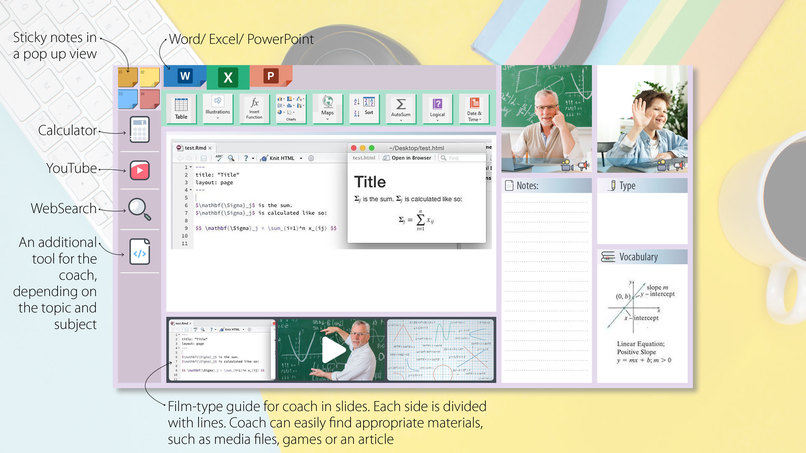Open the Charts group in the ribbon
Viewport: 806px width, 453px height.
pos(290,108)
